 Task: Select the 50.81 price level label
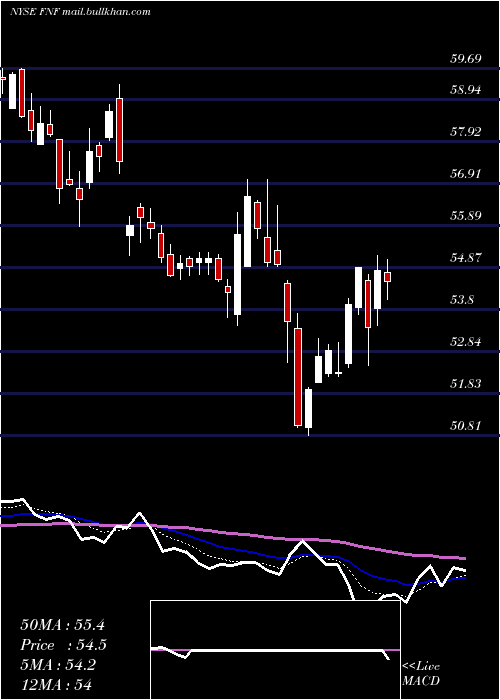pos(465,425)
